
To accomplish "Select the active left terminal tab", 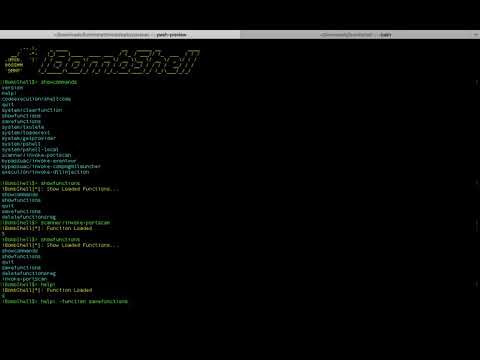I will click(120, 35).
